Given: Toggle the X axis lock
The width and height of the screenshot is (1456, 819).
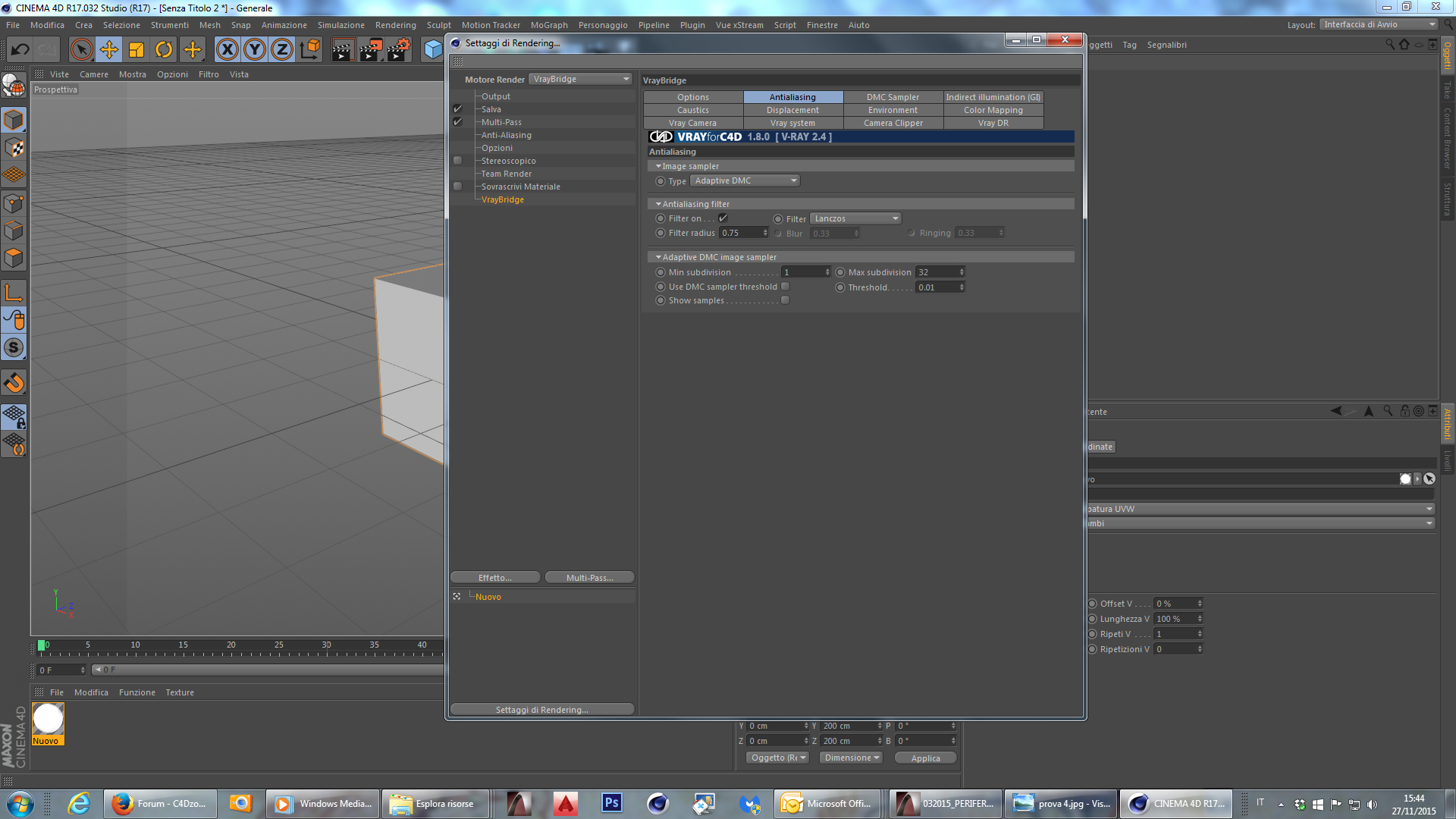Looking at the screenshot, I should pyautogui.click(x=227, y=50).
